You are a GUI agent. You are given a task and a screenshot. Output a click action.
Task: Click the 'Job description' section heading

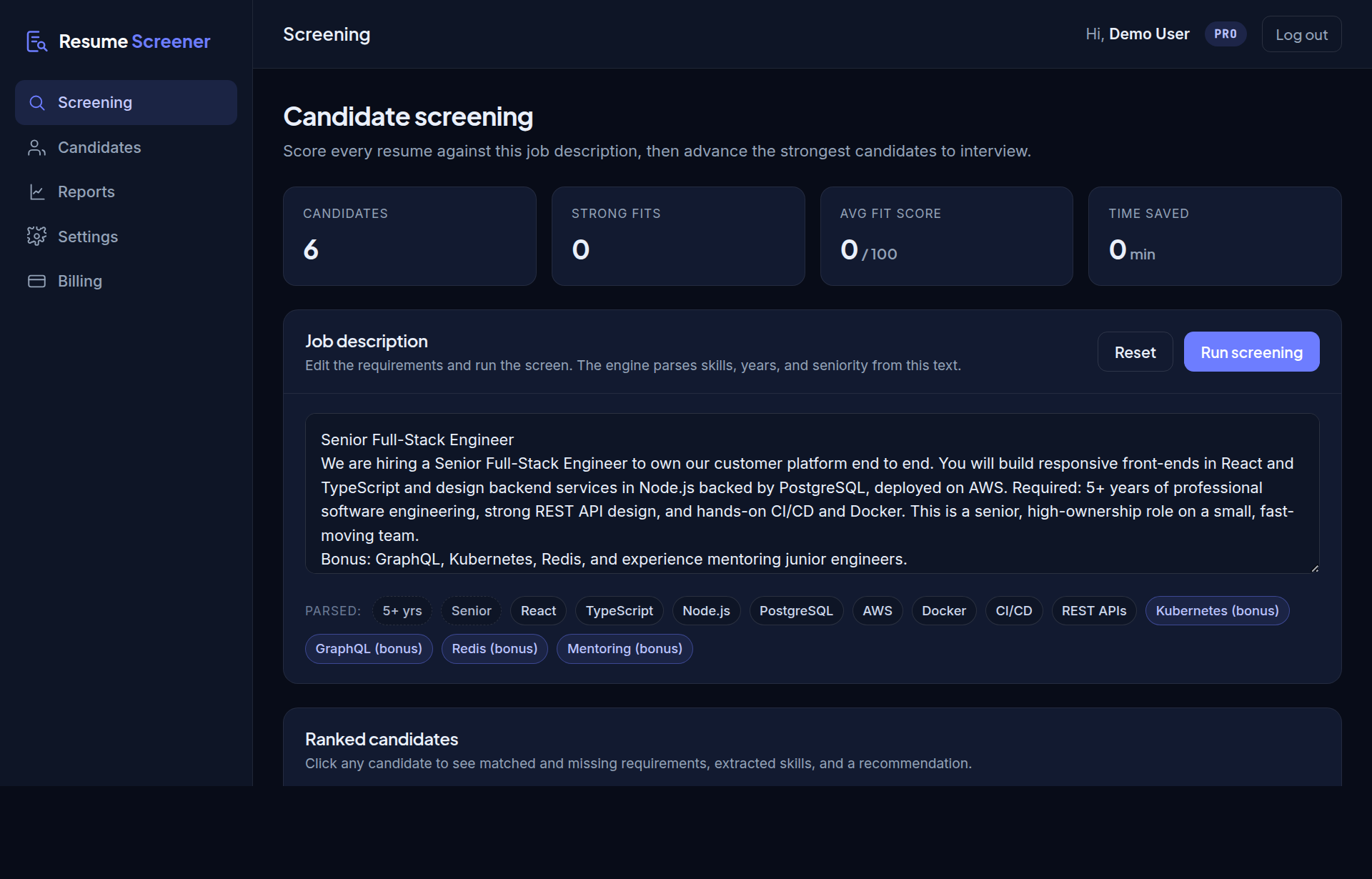[367, 342]
